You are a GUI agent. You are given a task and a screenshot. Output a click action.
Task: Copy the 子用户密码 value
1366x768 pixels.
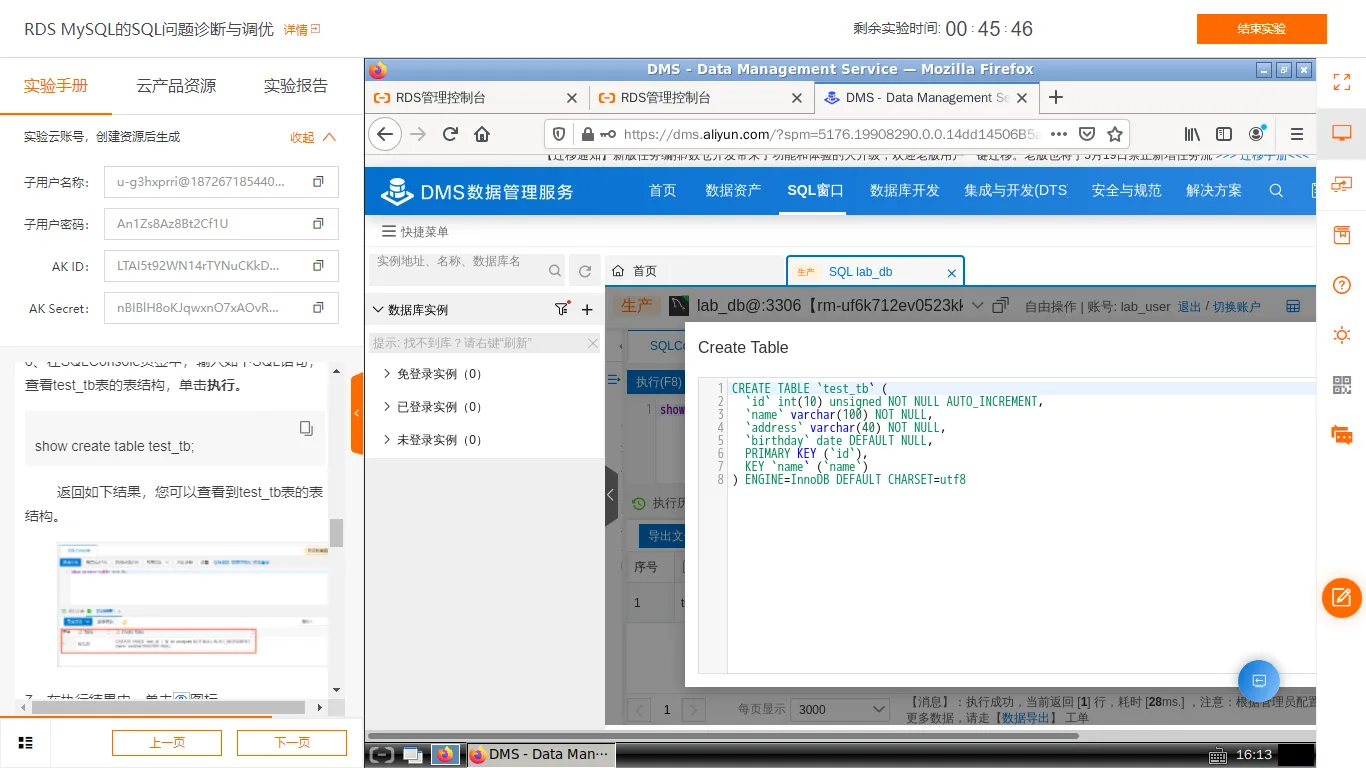click(318, 224)
